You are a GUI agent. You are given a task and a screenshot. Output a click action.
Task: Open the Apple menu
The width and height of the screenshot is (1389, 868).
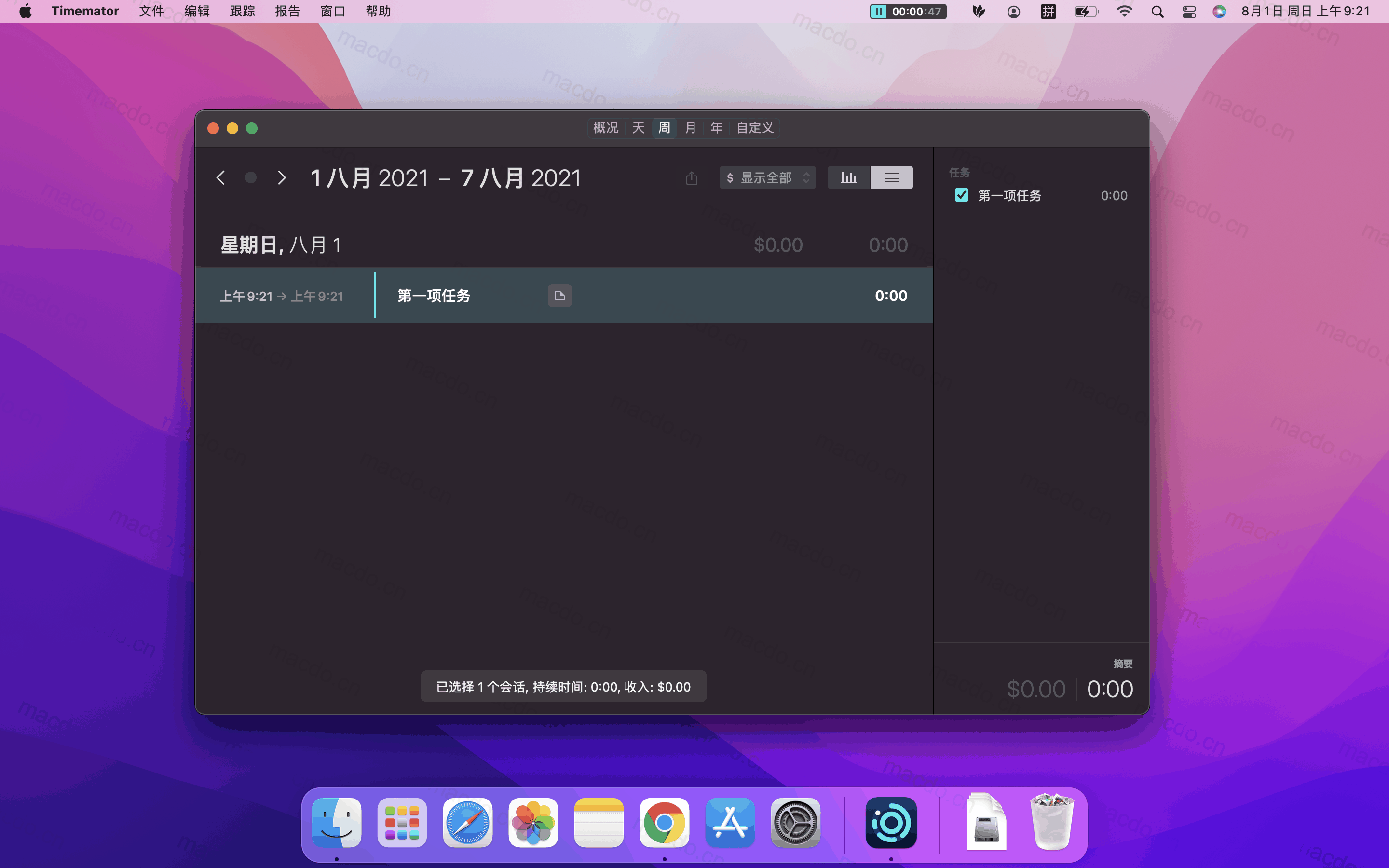[x=25, y=12]
